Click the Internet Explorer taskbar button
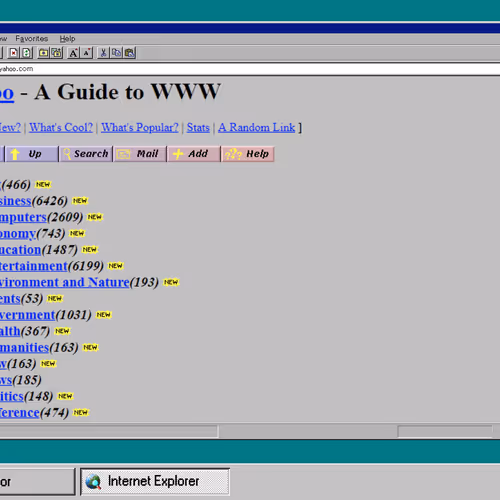The height and width of the screenshot is (500, 500). 155,482
